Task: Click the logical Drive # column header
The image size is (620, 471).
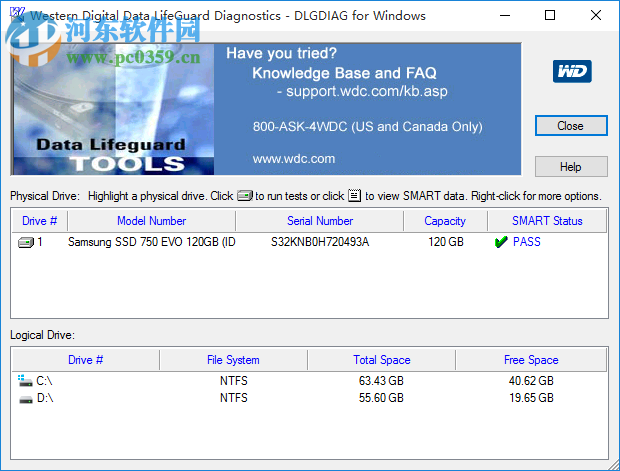Action: [x=85, y=360]
